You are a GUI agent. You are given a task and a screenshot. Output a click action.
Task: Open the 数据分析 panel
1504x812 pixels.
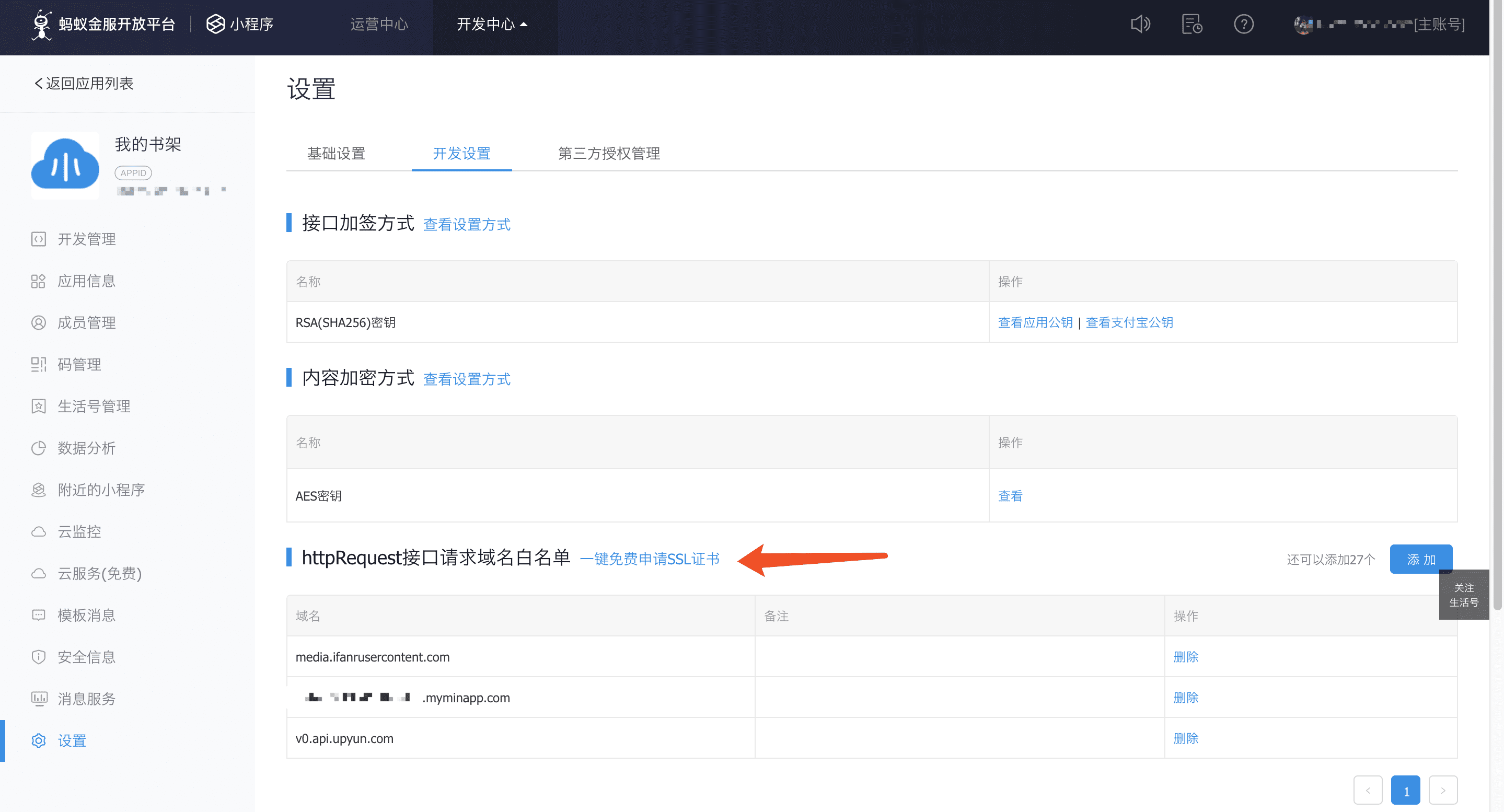click(x=88, y=448)
